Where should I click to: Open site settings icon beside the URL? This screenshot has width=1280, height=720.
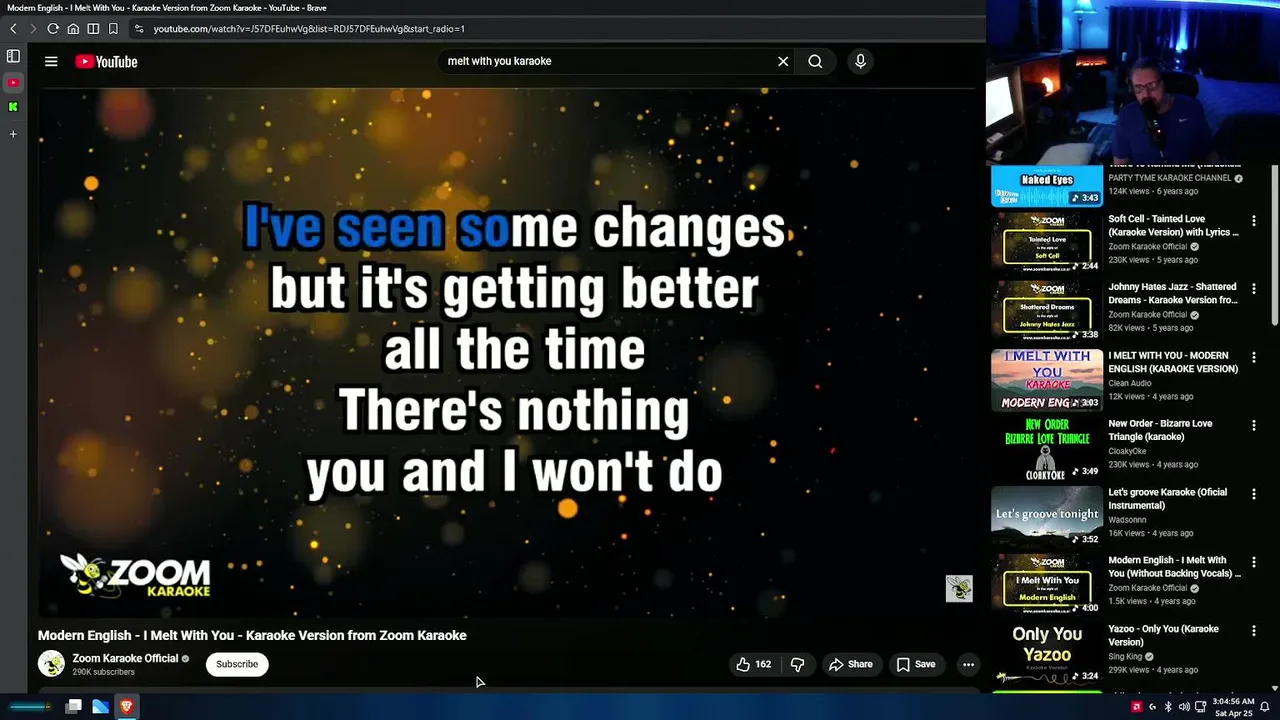pyautogui.click(x=139, y=29)
